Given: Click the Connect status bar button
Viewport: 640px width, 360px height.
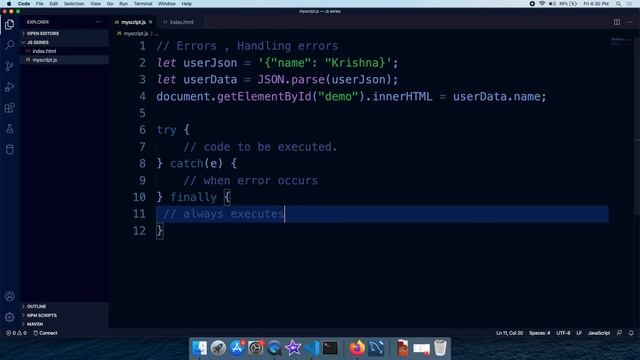Looking at the screenshot, I should click(45, 333).
